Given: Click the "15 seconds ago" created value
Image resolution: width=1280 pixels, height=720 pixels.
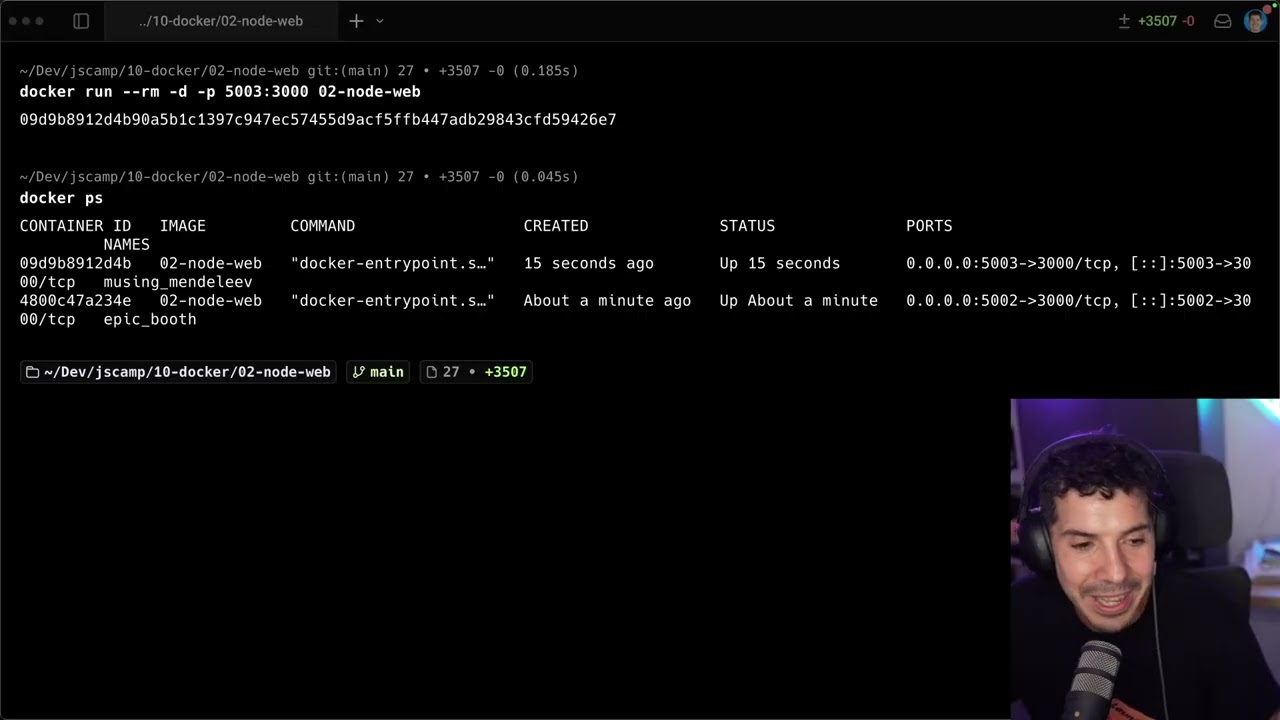Looking at the screenshot, I should click(x=589, y=264).
